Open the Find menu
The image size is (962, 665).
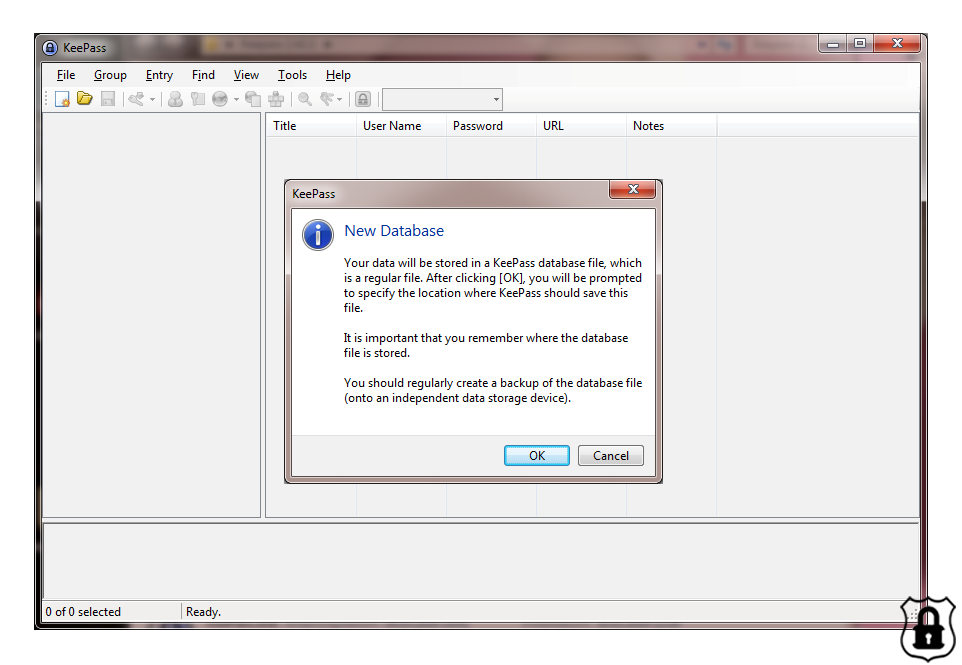(x=203, y=75)
